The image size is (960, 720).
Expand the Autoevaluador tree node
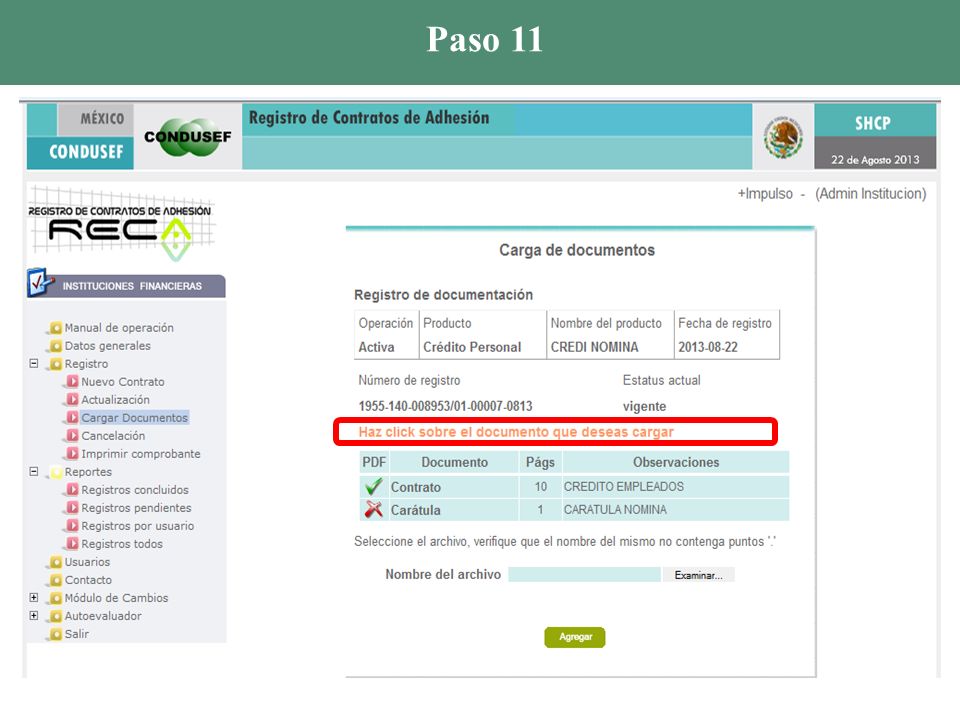(x=34, y=615)
